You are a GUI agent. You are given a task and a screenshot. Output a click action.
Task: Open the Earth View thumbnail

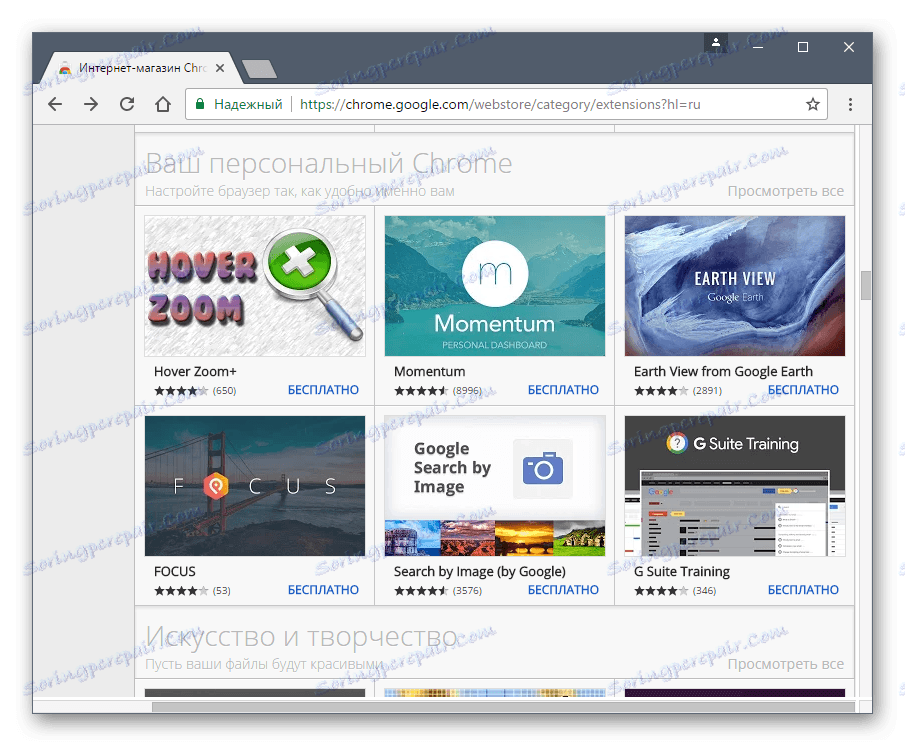tap(735, 286)
